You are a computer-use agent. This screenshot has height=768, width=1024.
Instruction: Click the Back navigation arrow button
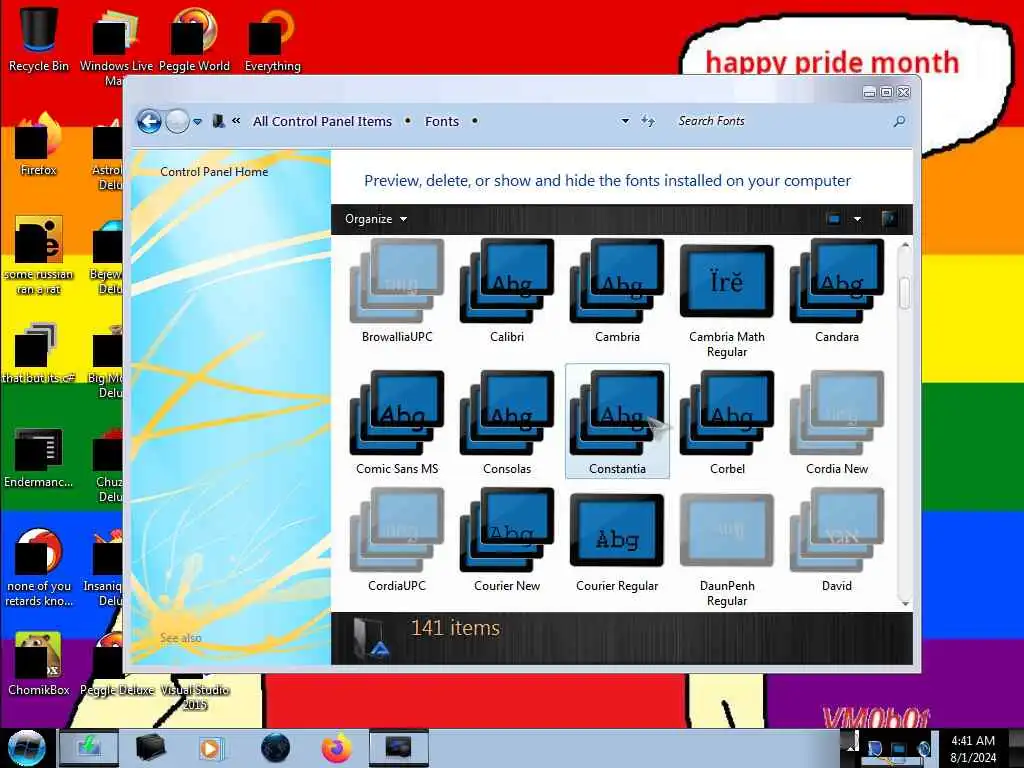(x=149, y=121)
